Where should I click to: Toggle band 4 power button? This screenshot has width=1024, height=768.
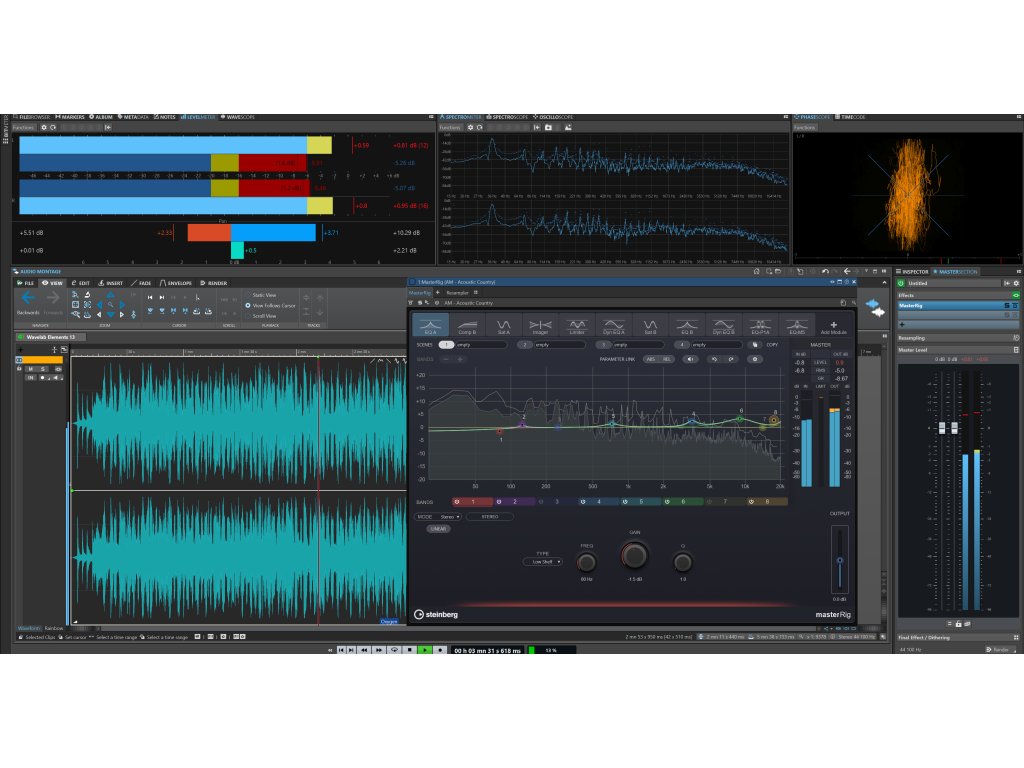583,502
